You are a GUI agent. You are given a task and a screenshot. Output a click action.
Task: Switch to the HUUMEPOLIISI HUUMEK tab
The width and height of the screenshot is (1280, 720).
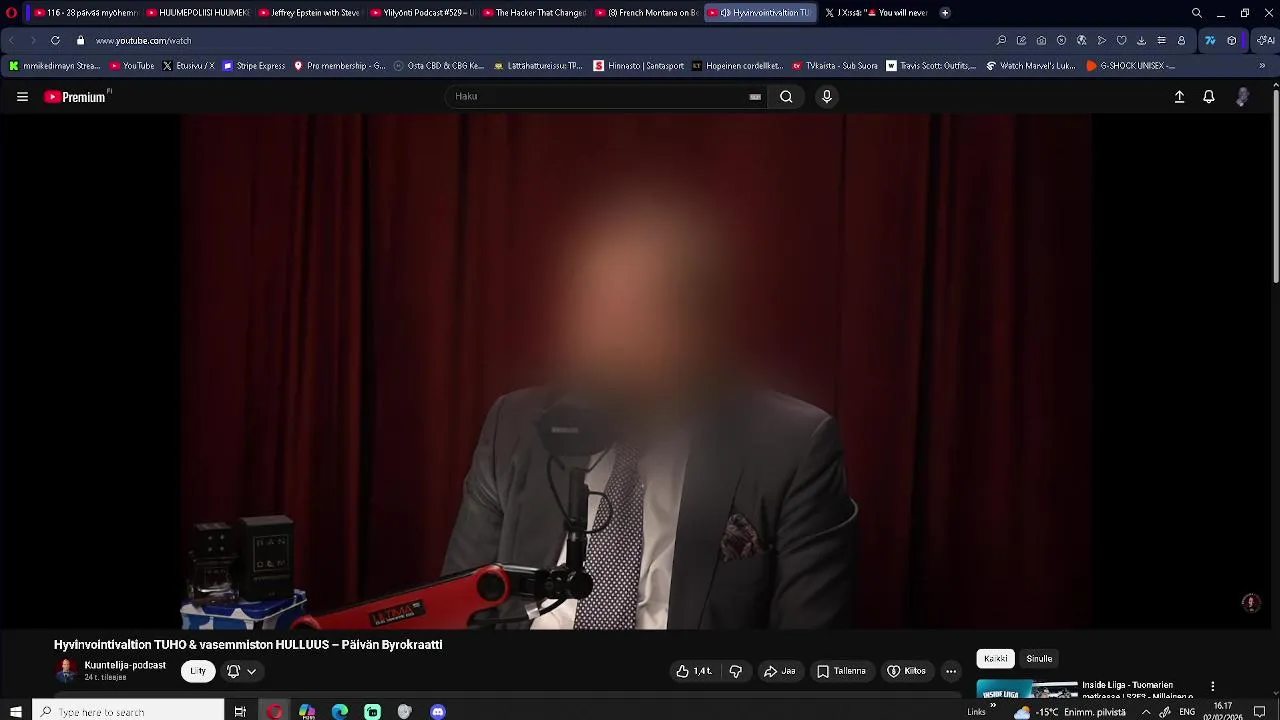196,13
